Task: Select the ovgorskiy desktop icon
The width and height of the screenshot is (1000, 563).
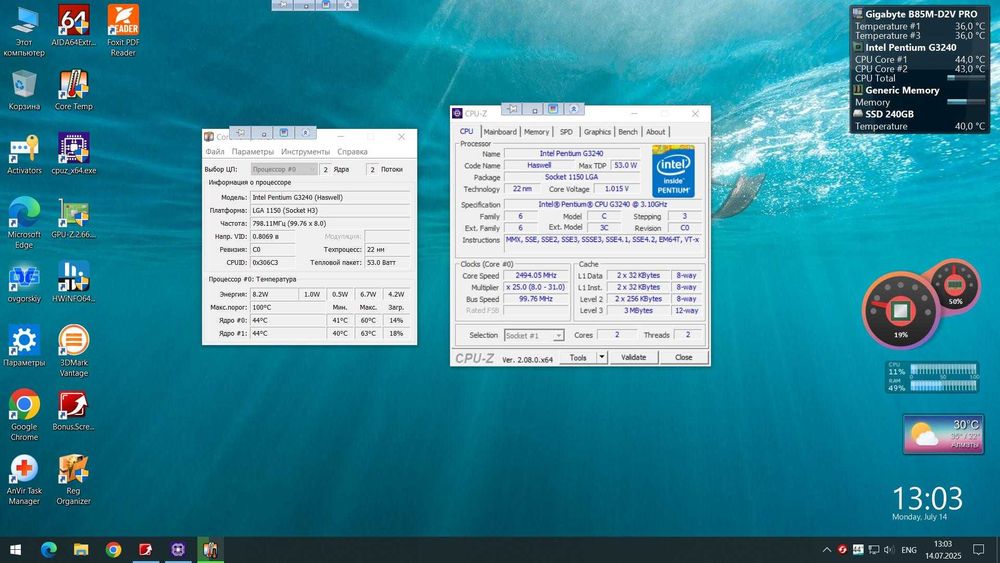Action: click(24, 282)
